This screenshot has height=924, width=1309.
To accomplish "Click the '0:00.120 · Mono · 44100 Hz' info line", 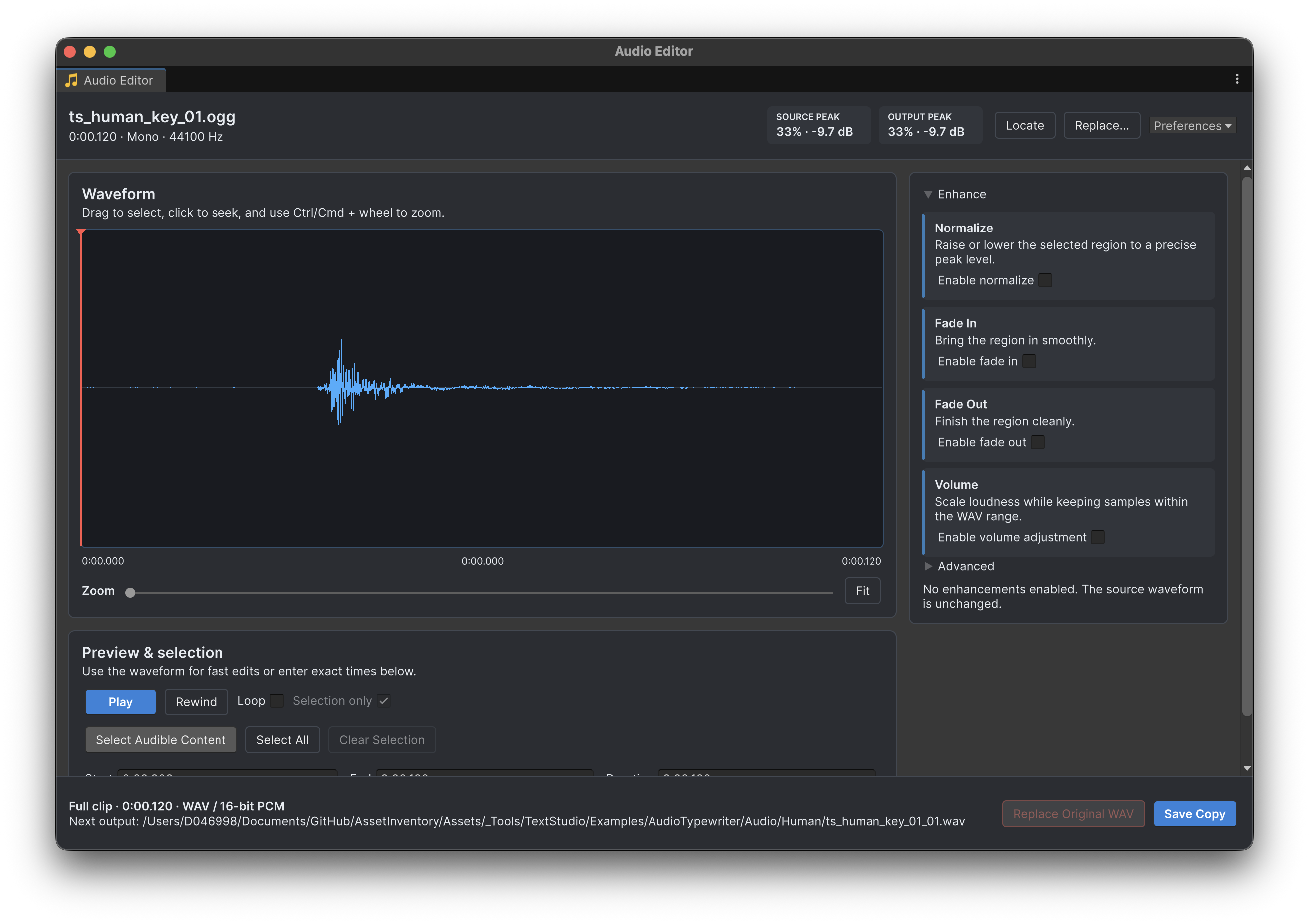I will tap(146, 137).
